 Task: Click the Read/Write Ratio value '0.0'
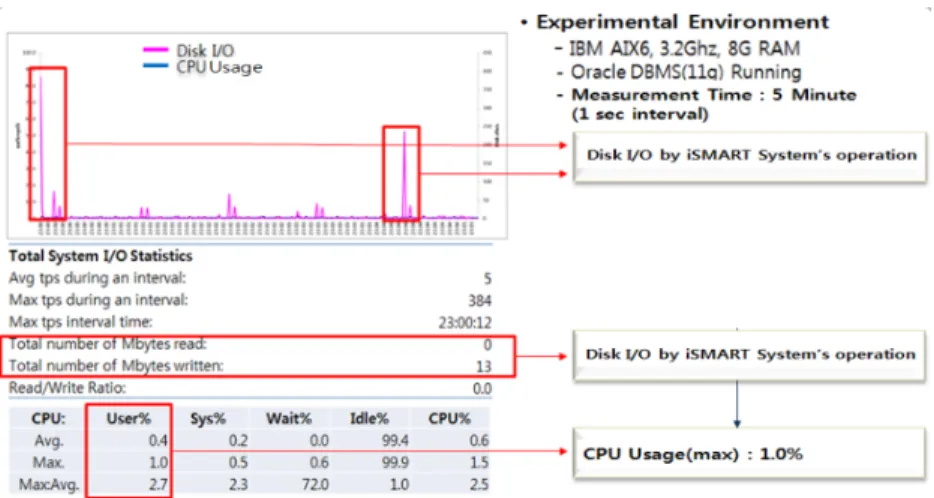[482, 389]
